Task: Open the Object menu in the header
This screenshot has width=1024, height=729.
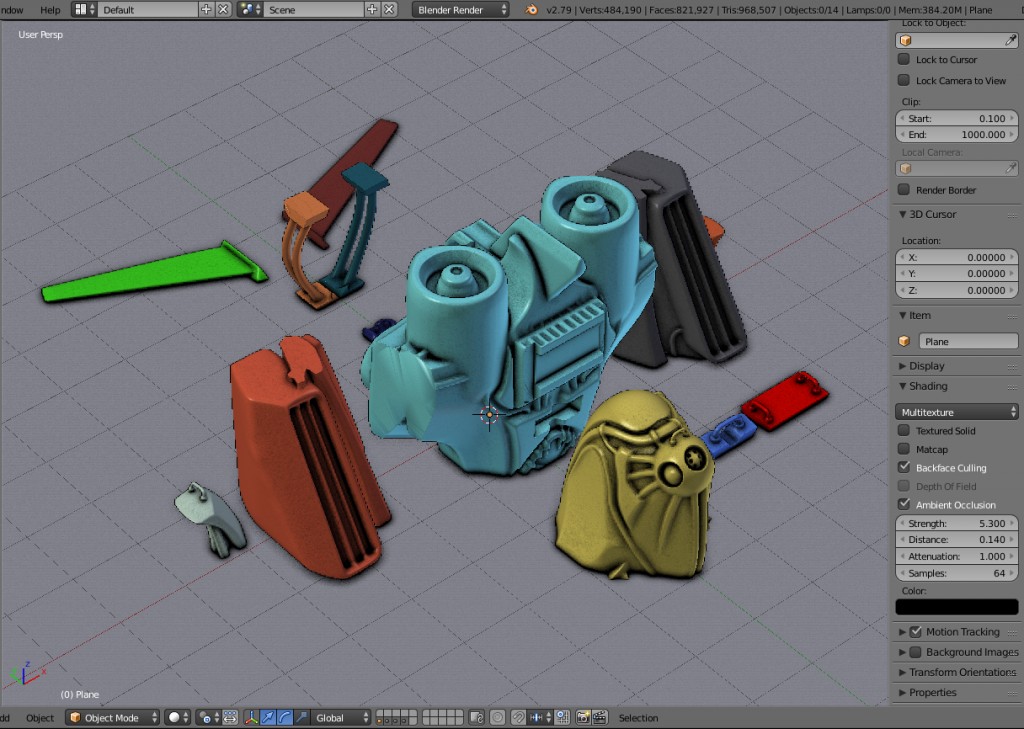Action: [39, 717]
